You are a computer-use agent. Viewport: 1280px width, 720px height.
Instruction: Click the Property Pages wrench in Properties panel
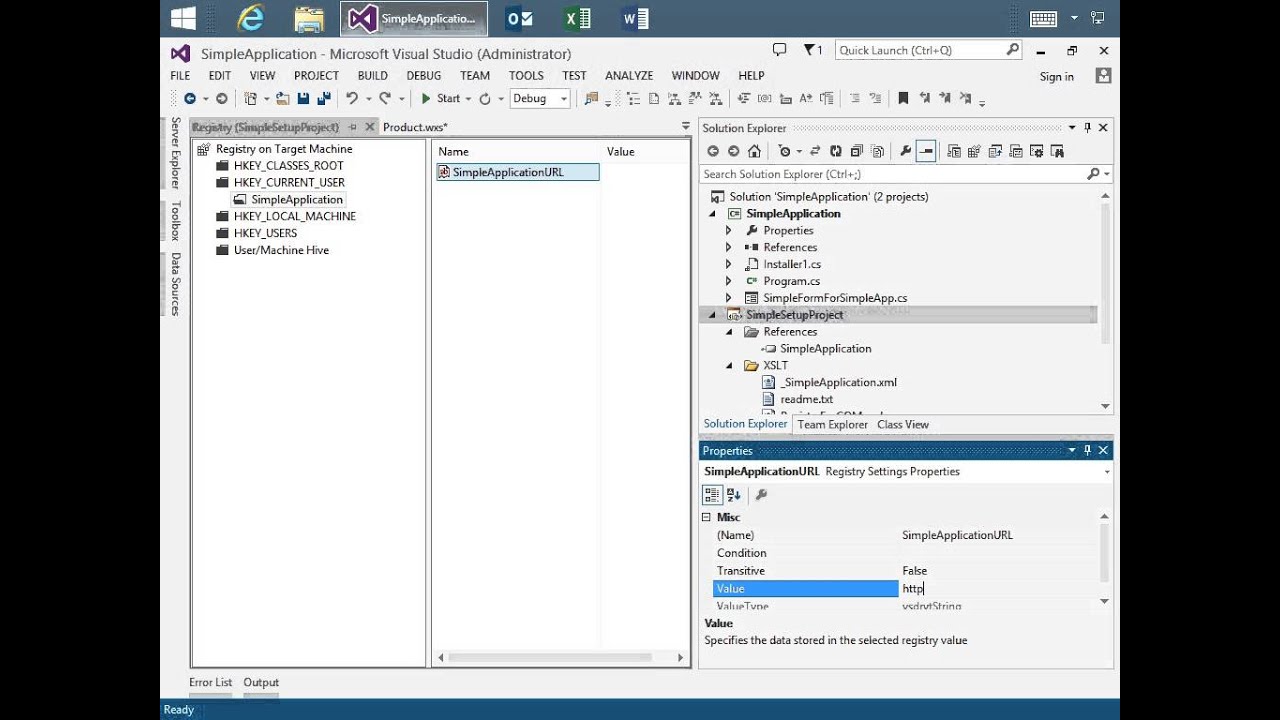(x=761, y=494)
